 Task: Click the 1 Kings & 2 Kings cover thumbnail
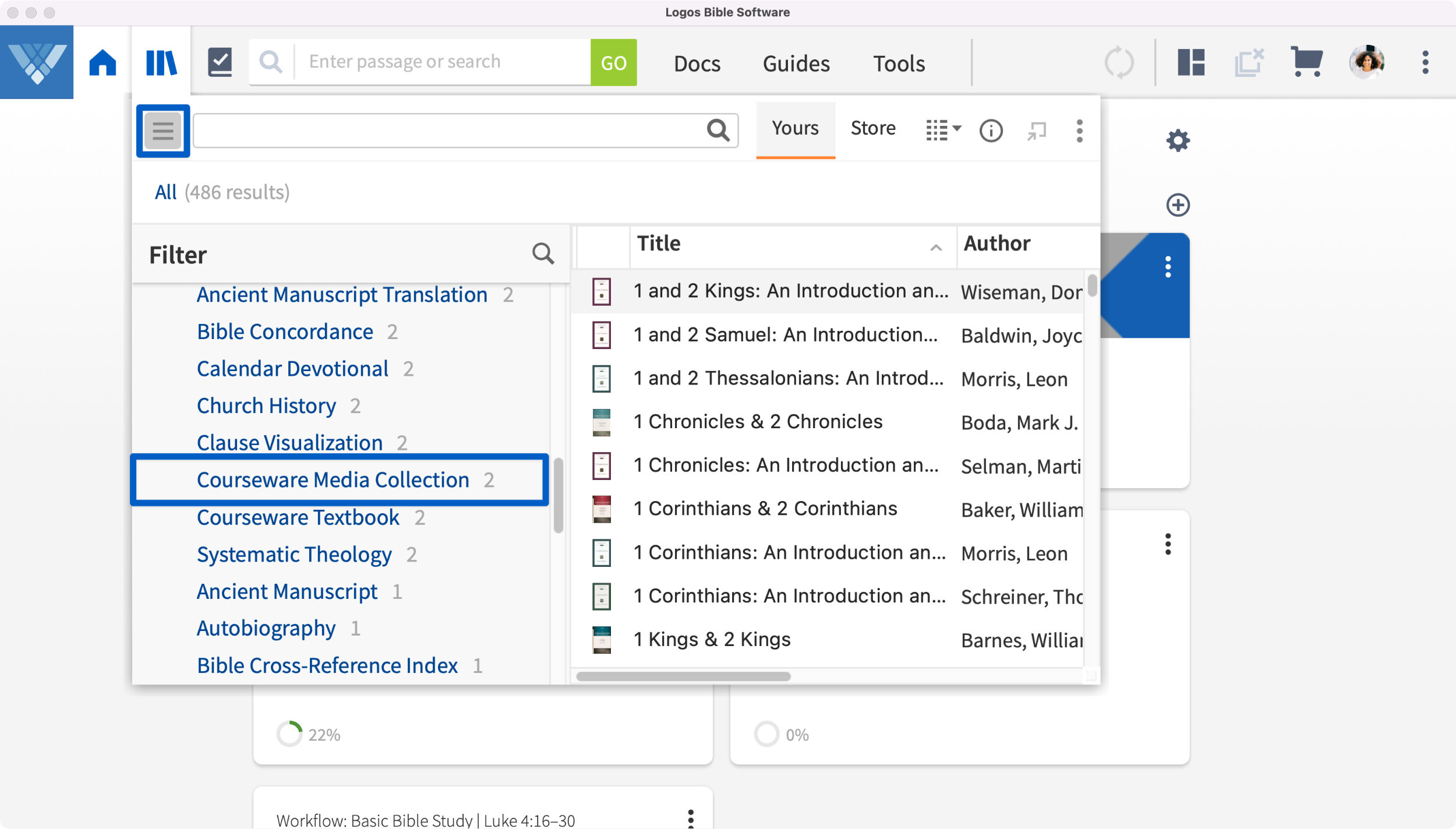601,640
